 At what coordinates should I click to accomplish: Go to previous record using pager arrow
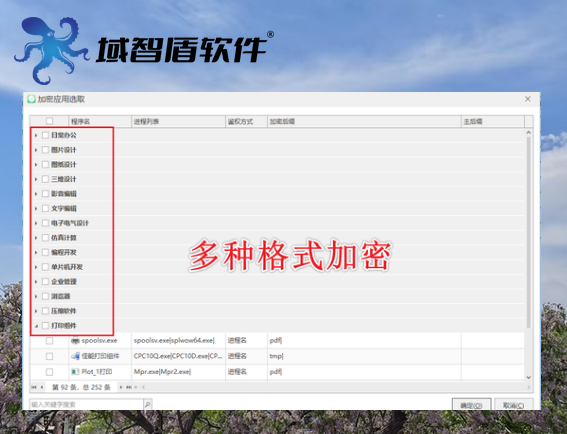42,387
